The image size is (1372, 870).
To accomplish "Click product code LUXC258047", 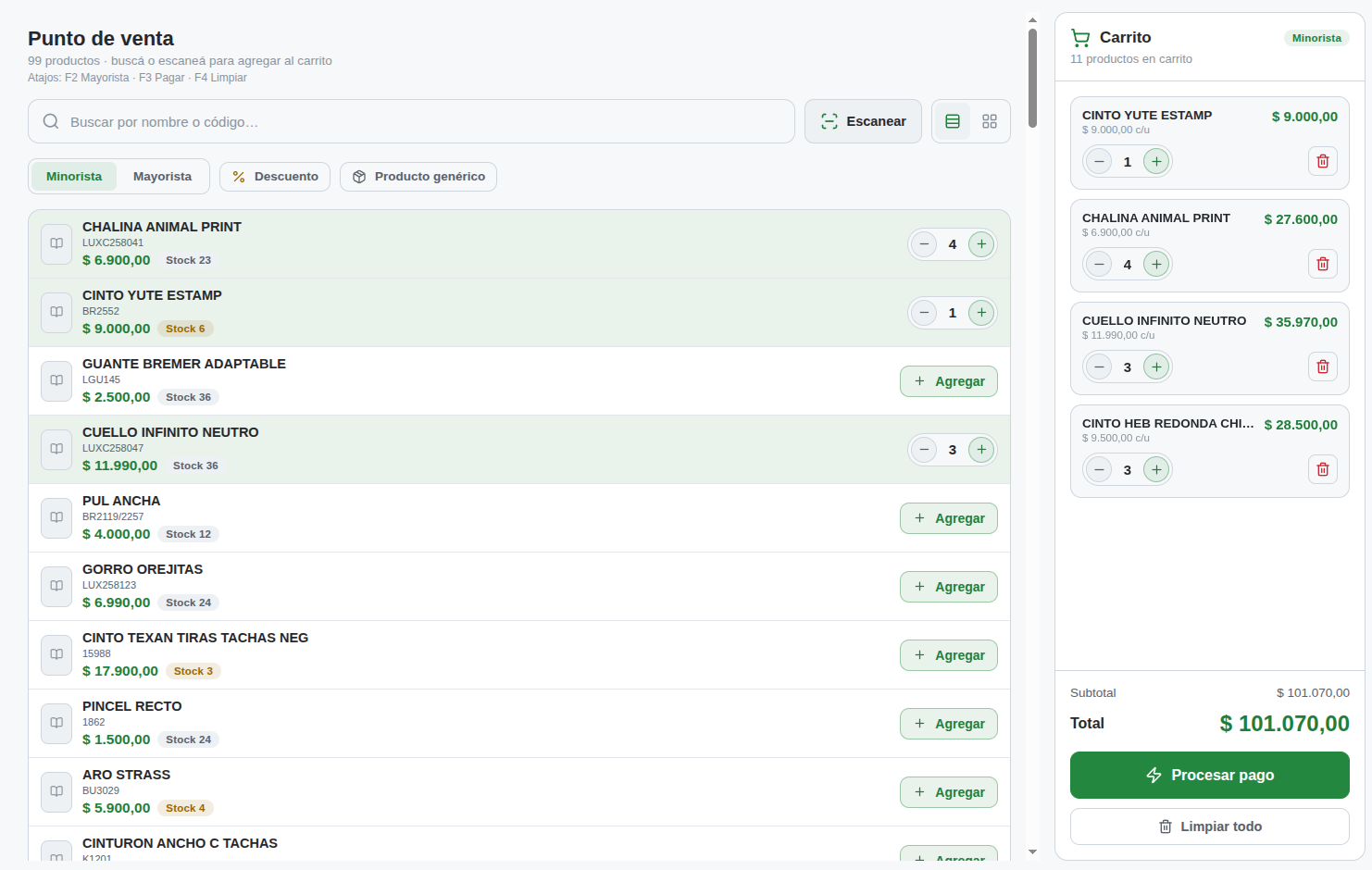I will [x=113, y=448].
